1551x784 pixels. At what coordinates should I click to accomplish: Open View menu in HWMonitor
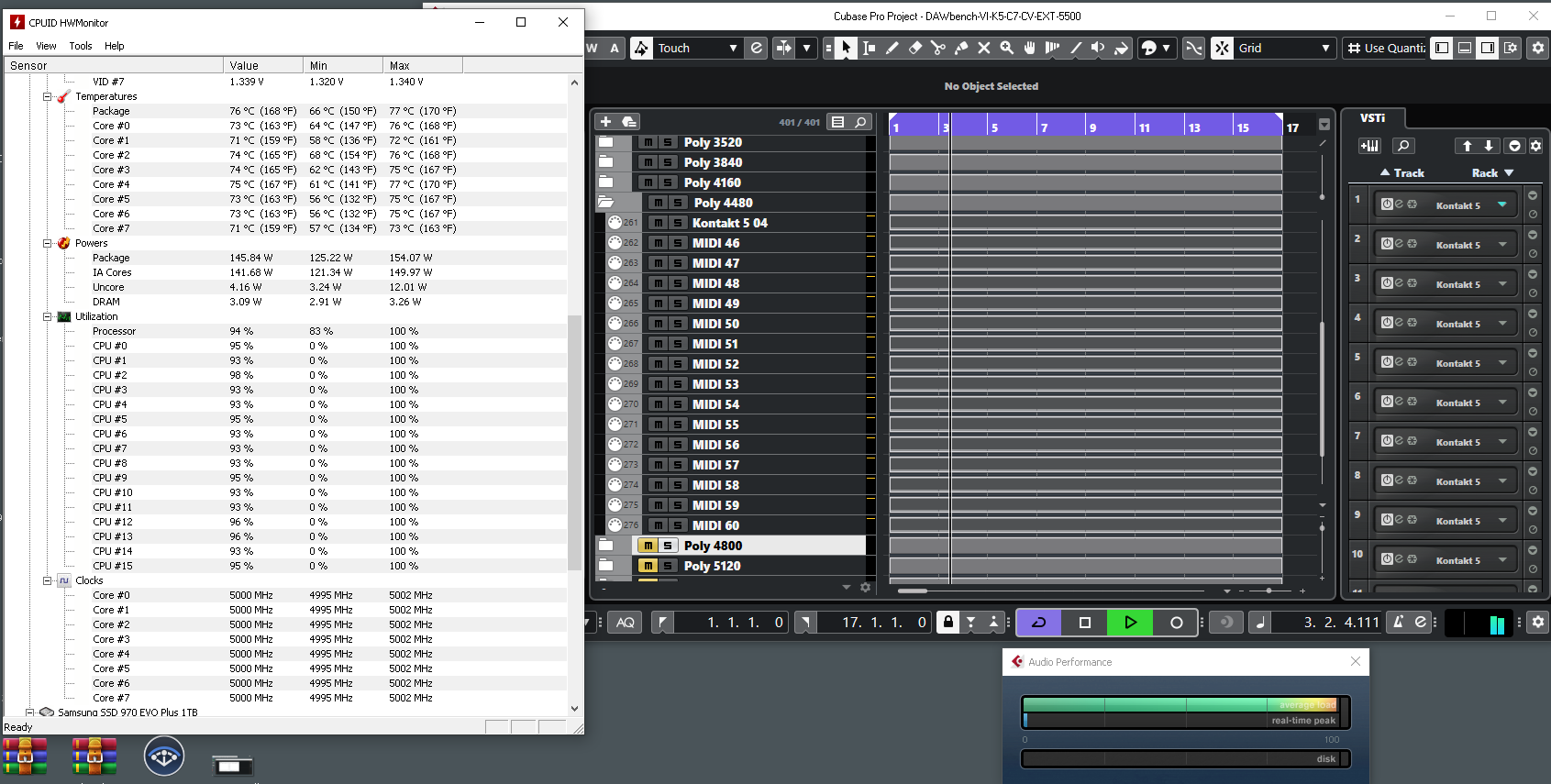[46, 46]
